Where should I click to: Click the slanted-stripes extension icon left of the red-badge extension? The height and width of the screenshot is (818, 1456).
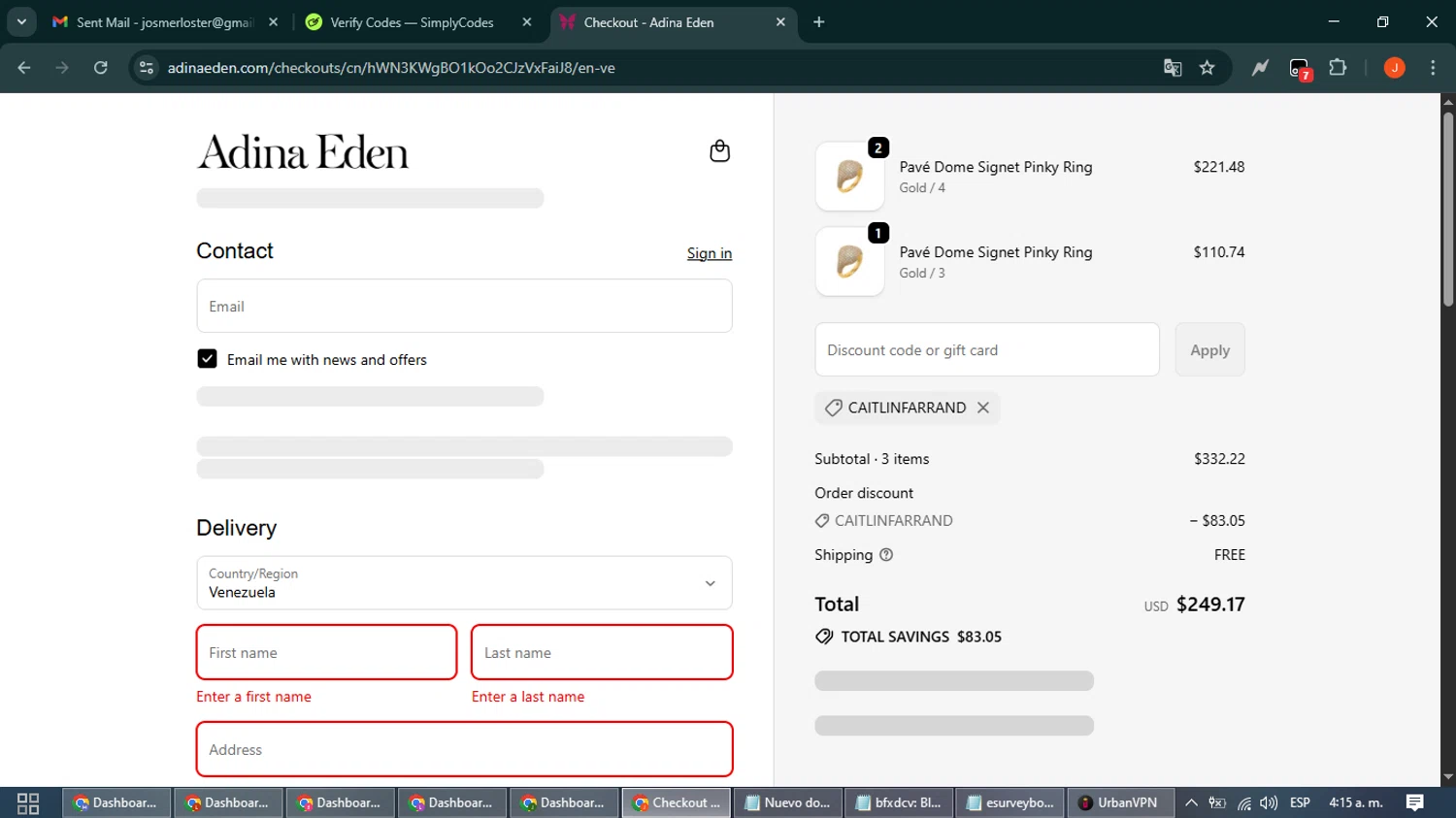coord(1260,68)
